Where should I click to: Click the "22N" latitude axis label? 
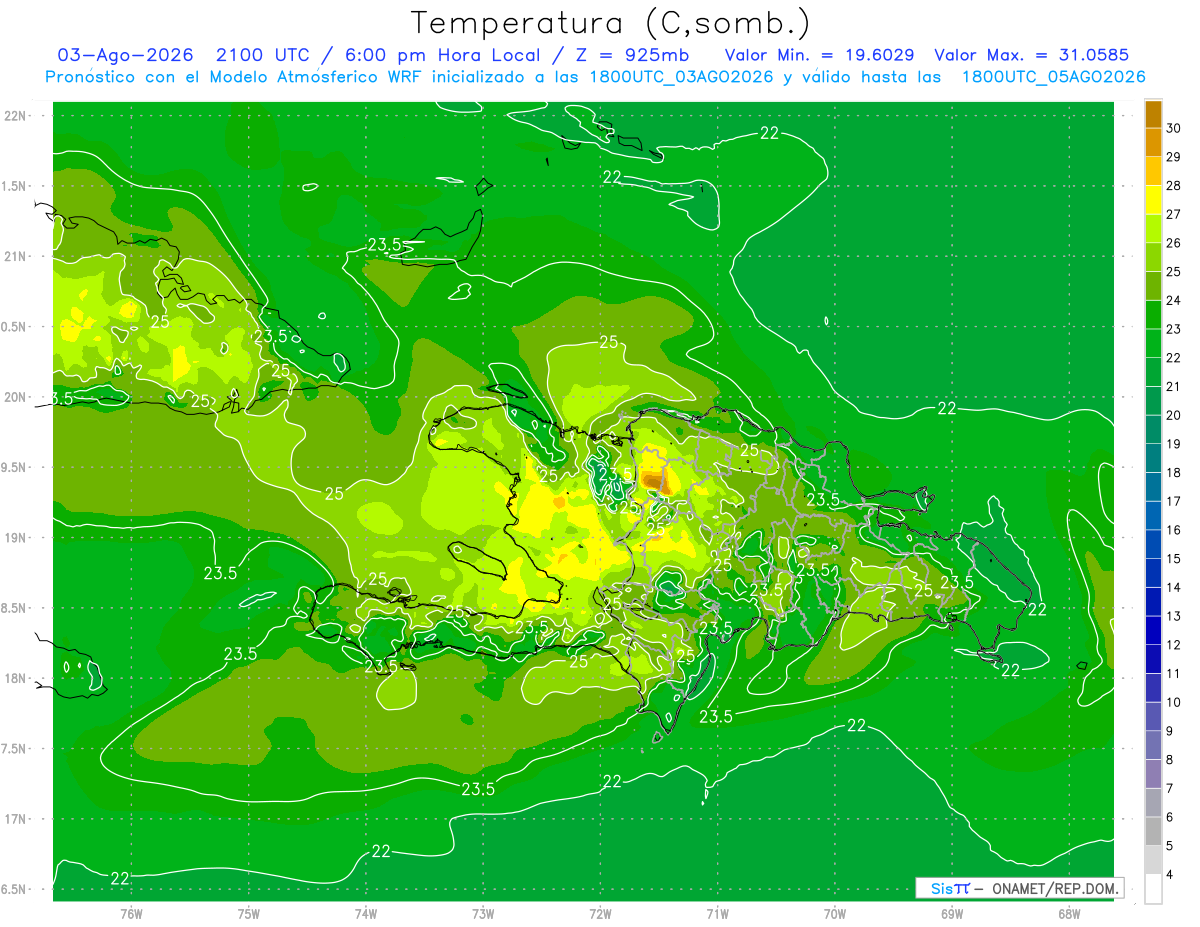coord(14,115)
